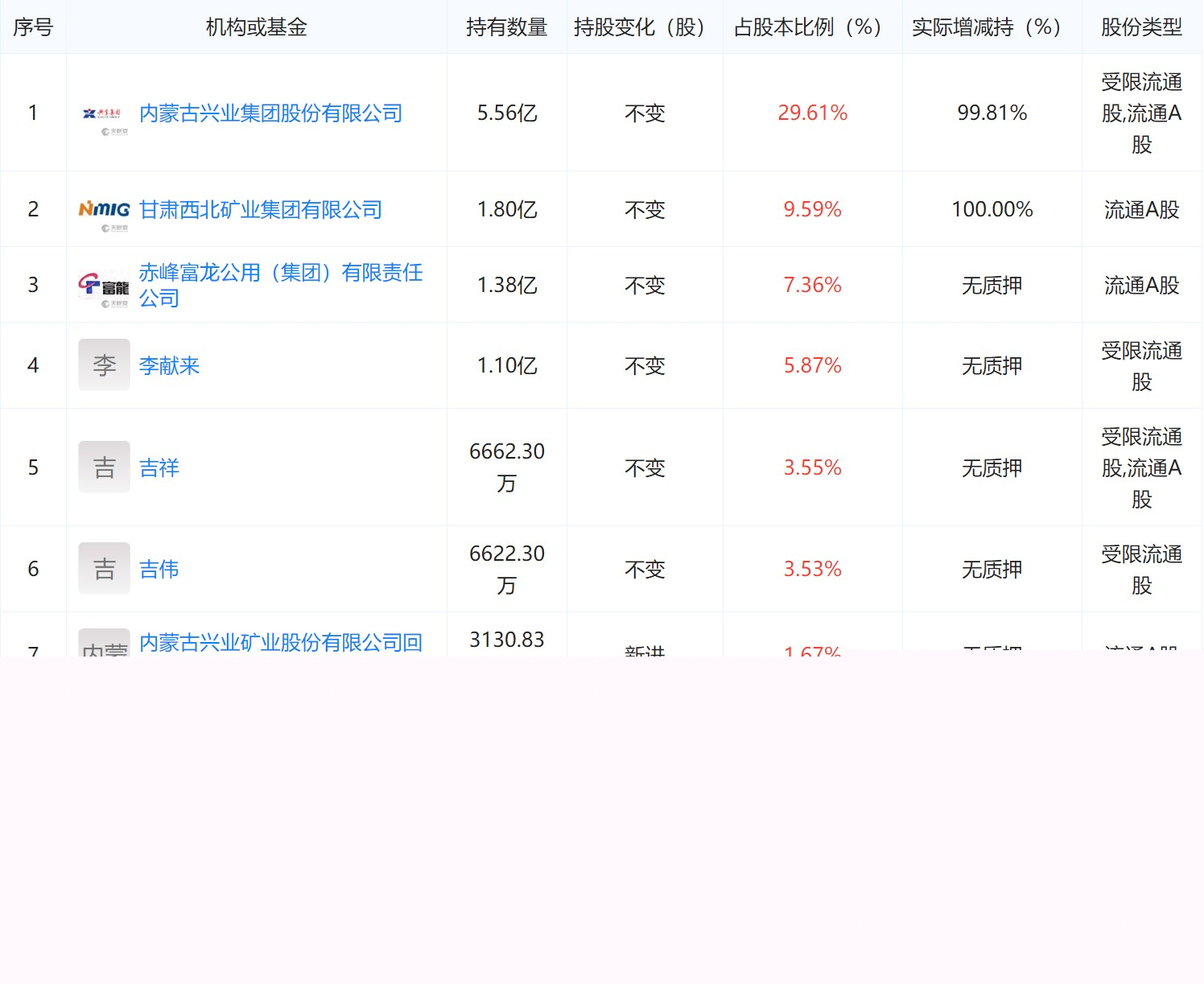Click the 实际增减持（%） column header
Screen dimensions: 1204x984
(992, 27)
